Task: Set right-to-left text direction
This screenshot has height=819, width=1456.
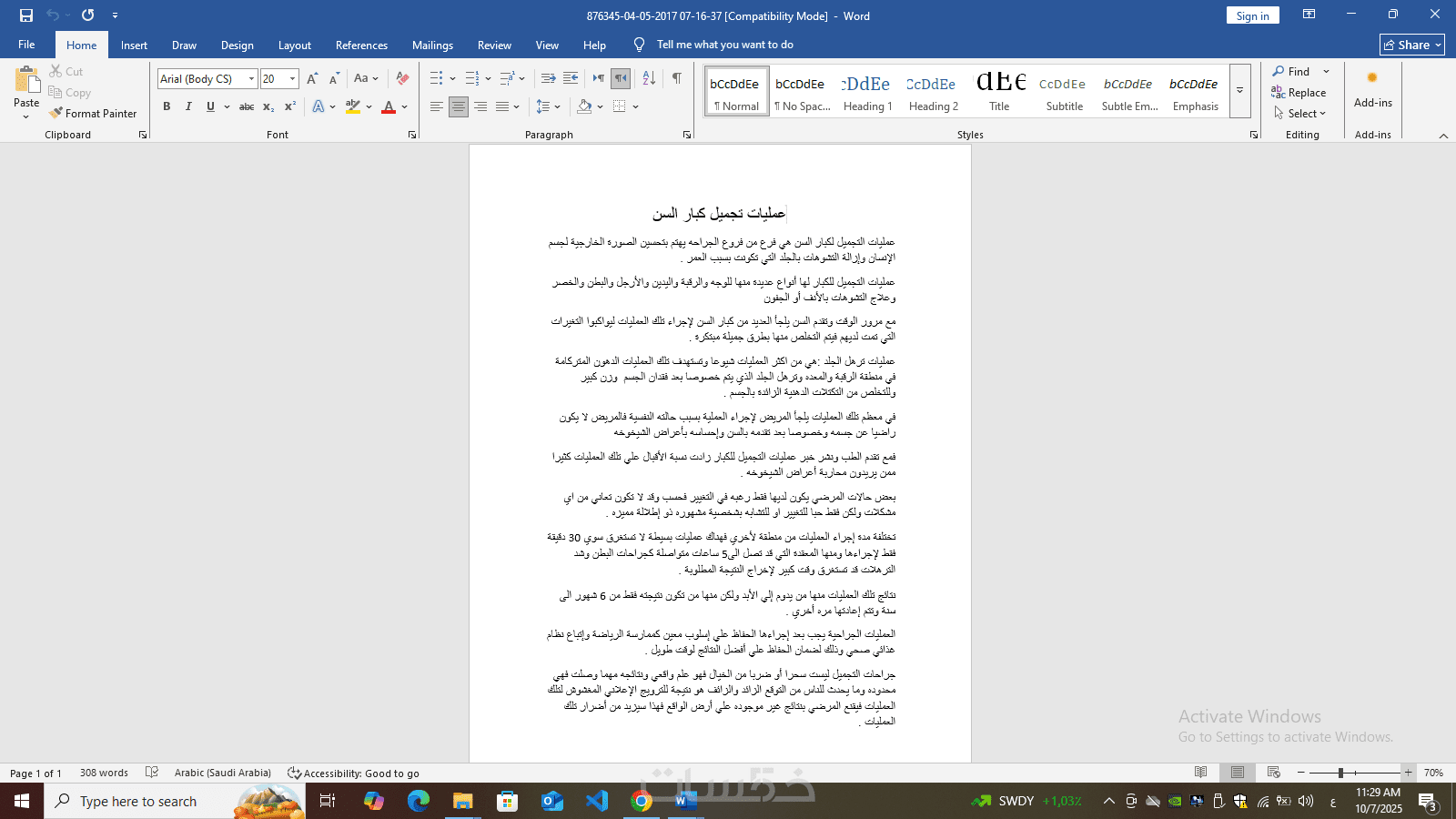Action: point(621,79)
